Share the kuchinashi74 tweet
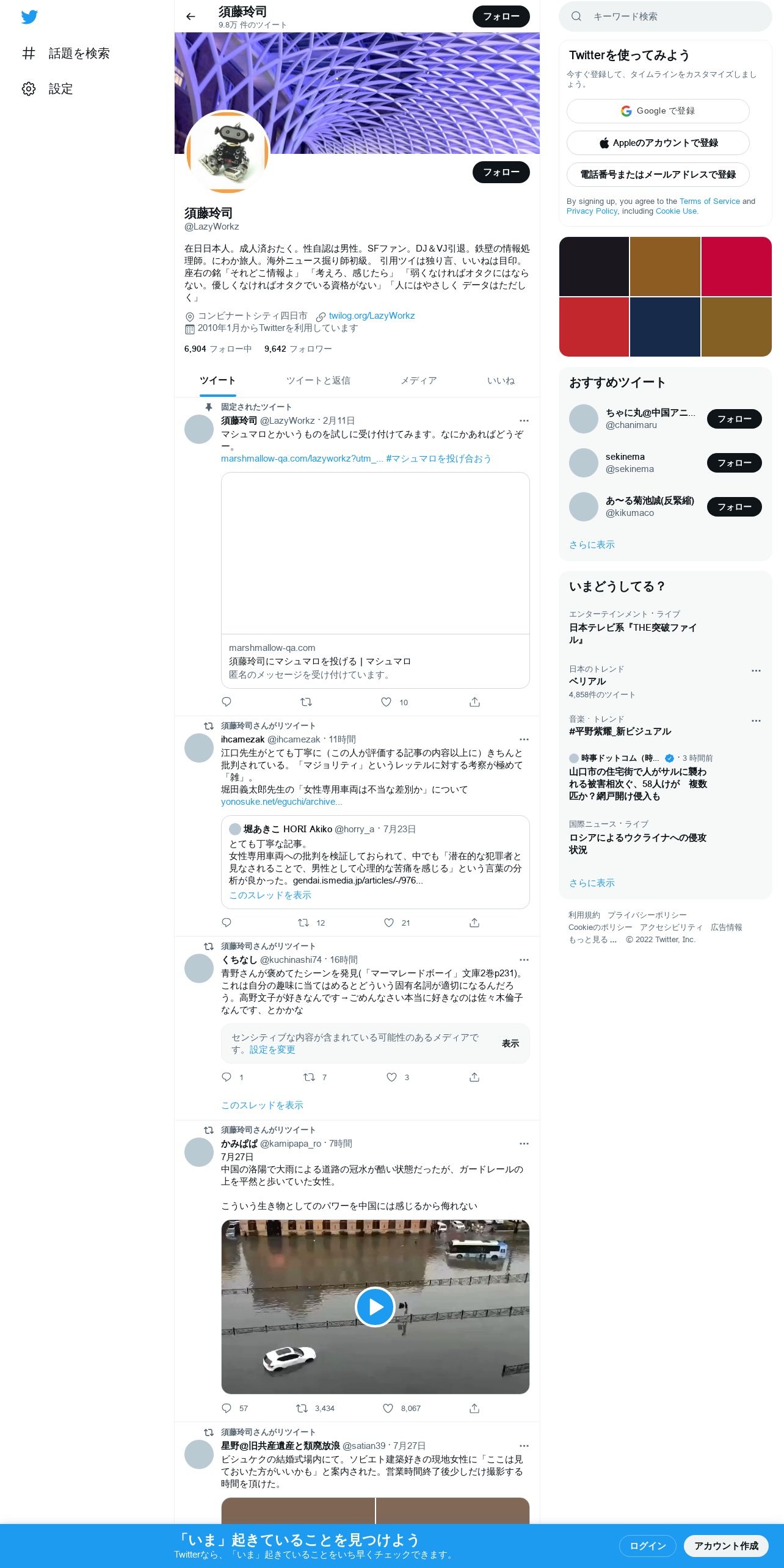 [x=474, y=1077]
